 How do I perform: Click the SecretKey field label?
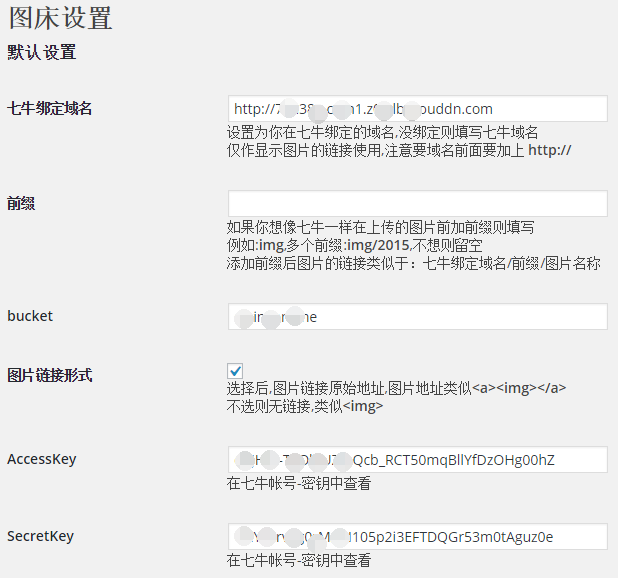tap(41, 536)
